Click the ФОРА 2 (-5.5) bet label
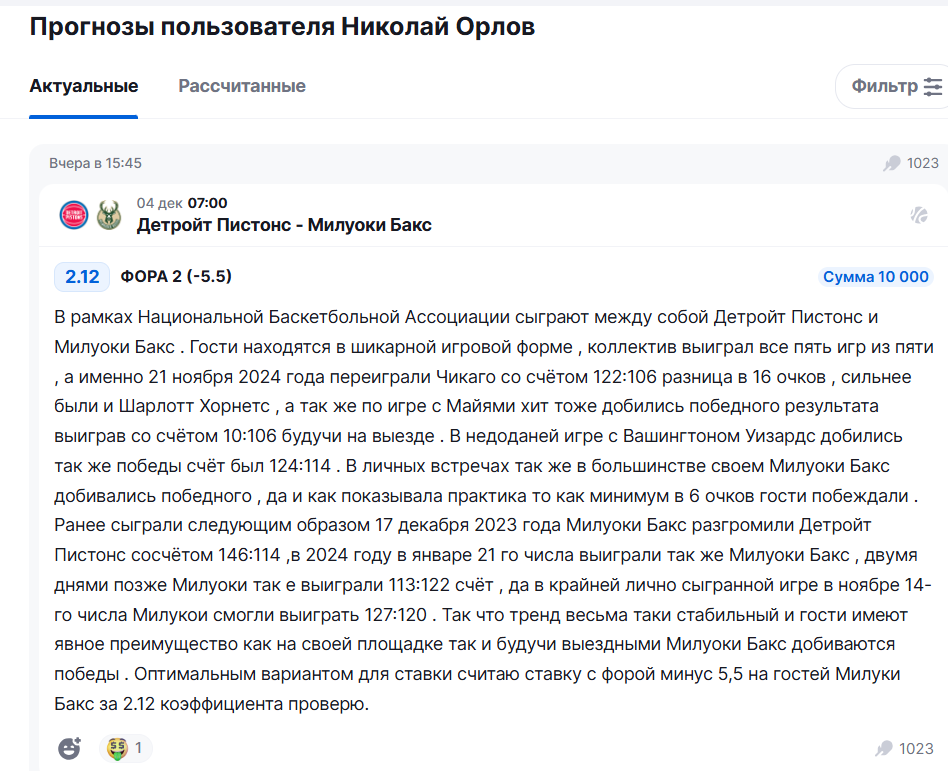 pos(176,277)
